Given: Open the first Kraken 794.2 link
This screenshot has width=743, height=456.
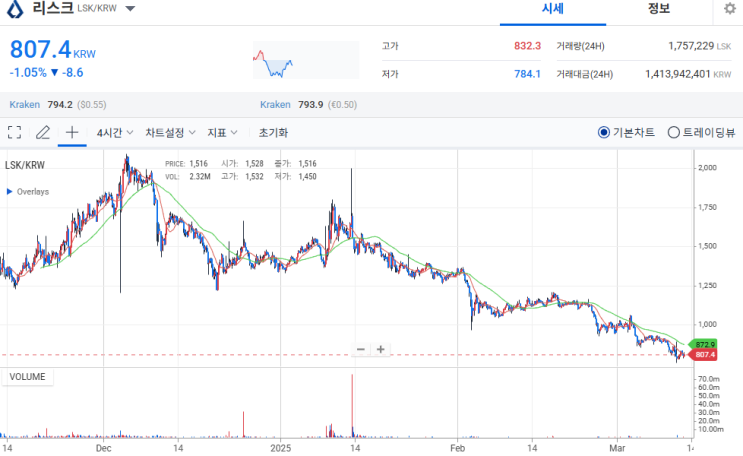Looking at the screenshot, I should pyautogui.click(x=58, y=104).
